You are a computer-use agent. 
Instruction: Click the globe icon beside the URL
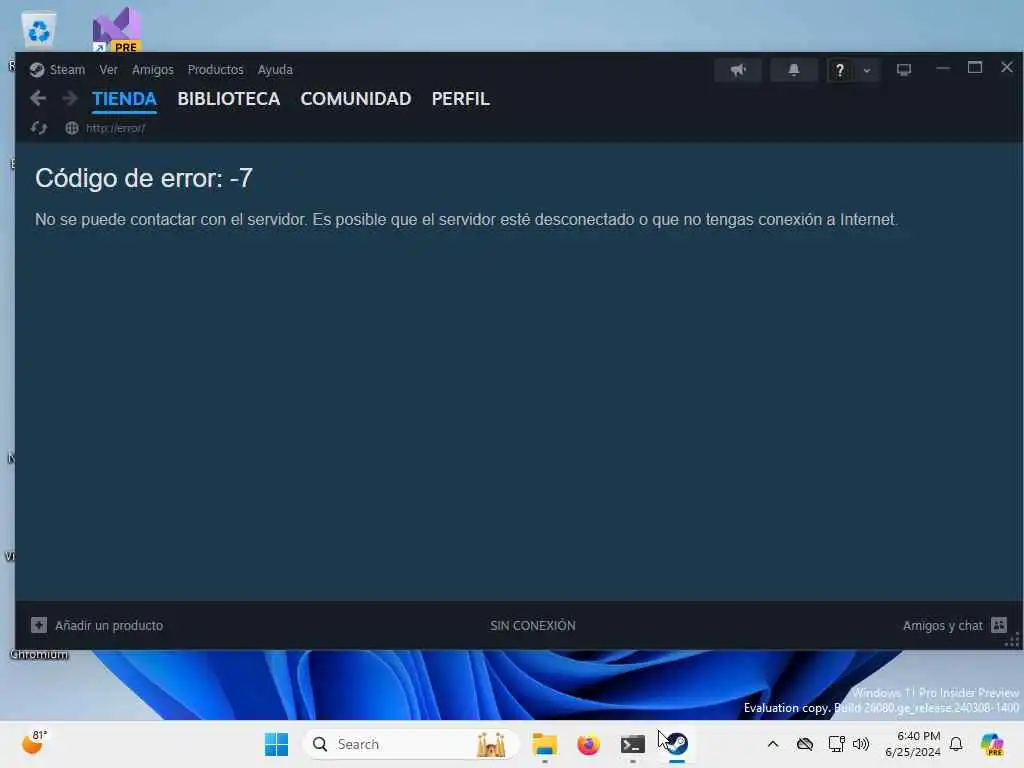72,128
